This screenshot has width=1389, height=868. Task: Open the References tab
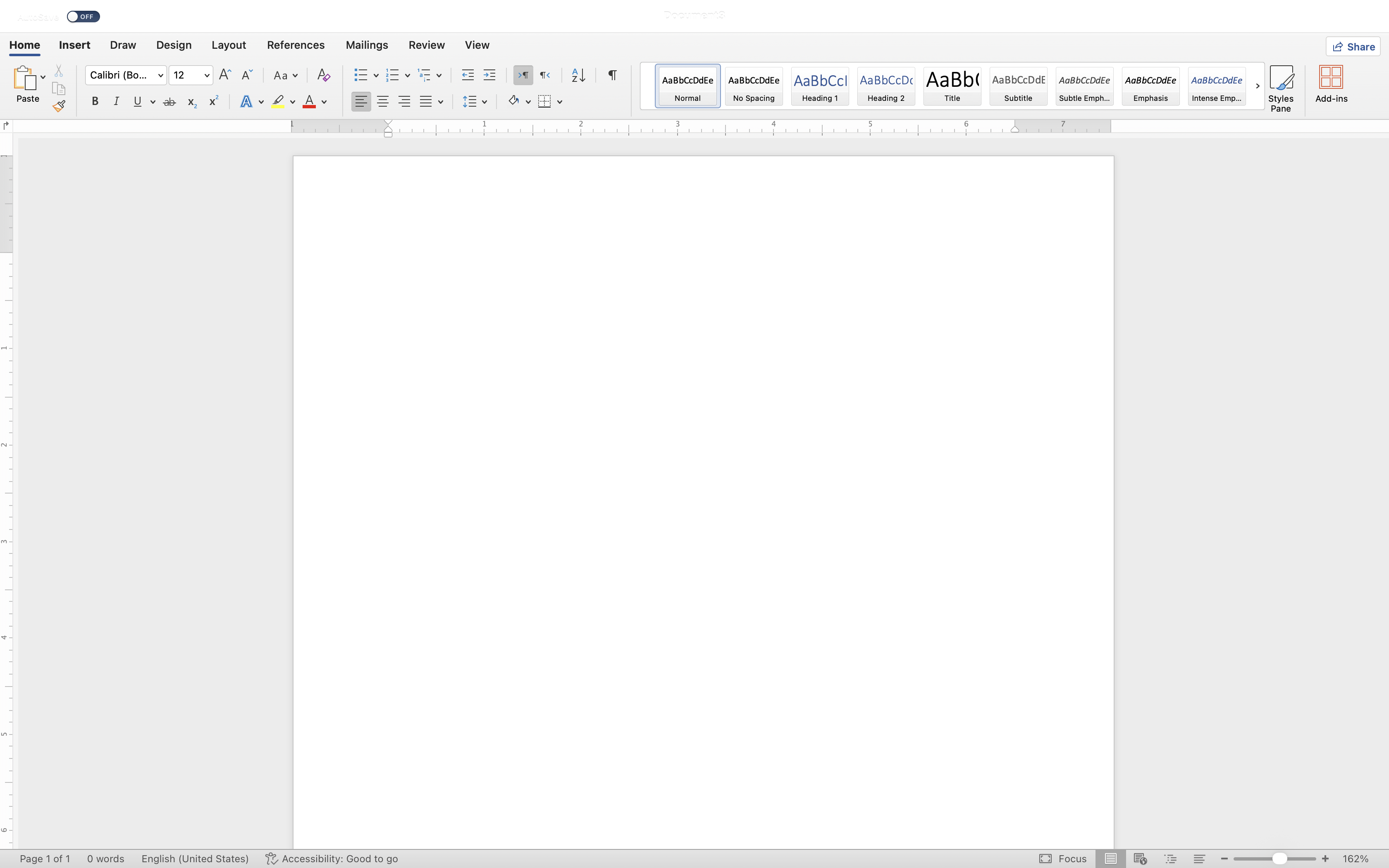pos(296,45)
